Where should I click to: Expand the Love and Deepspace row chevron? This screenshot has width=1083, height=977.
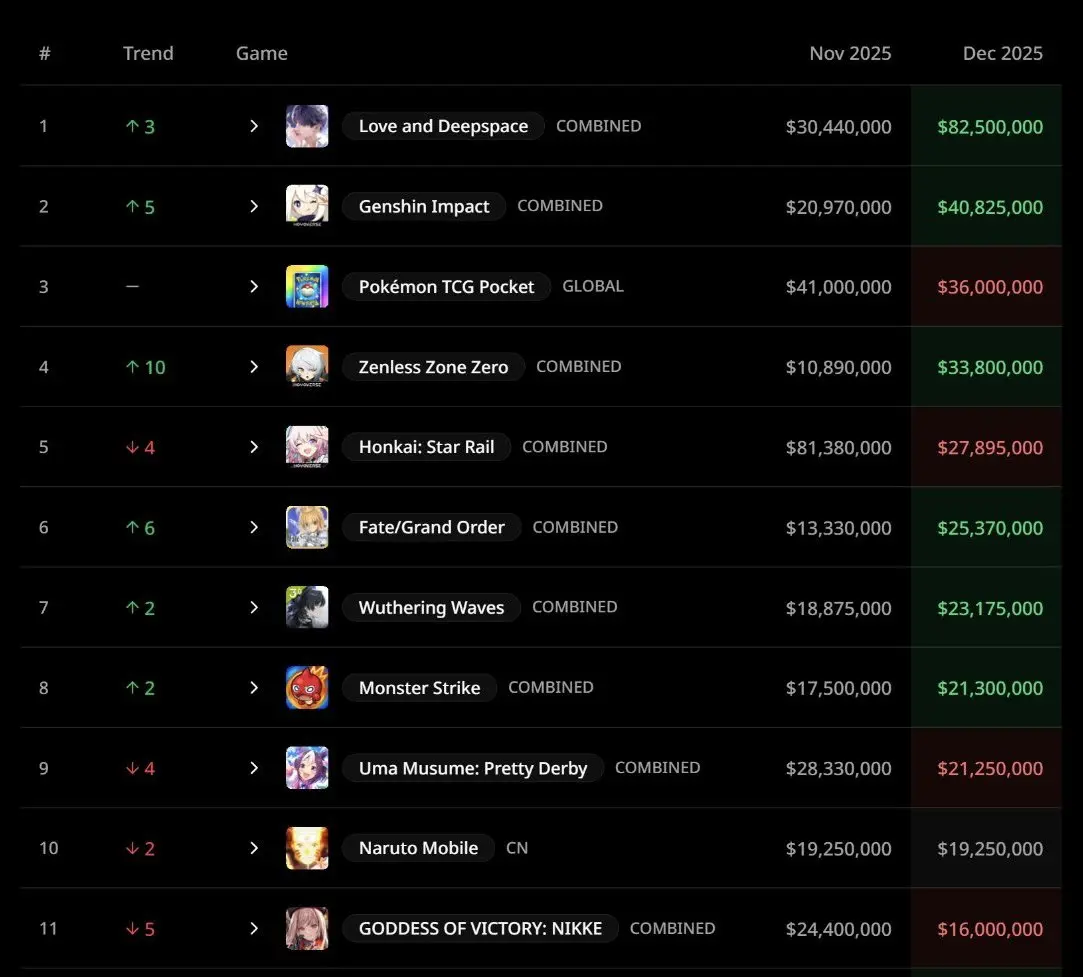point(254,126)
